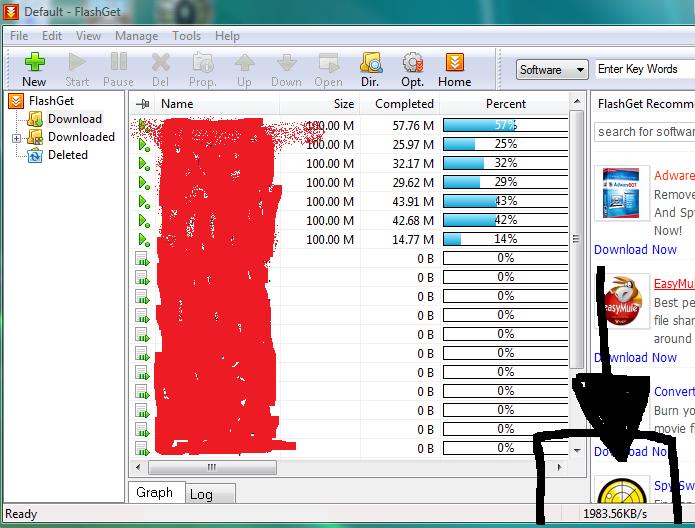Click horizontal scrollbar right arrow
Viewport: 695px width, 528px height.
click(559, 467)
